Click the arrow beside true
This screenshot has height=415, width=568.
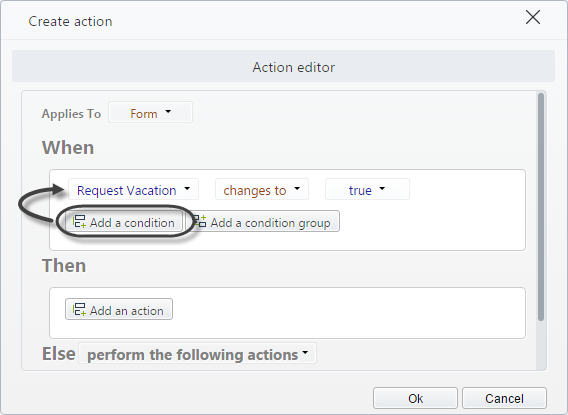pyautogui.click(x=382, y=188)
